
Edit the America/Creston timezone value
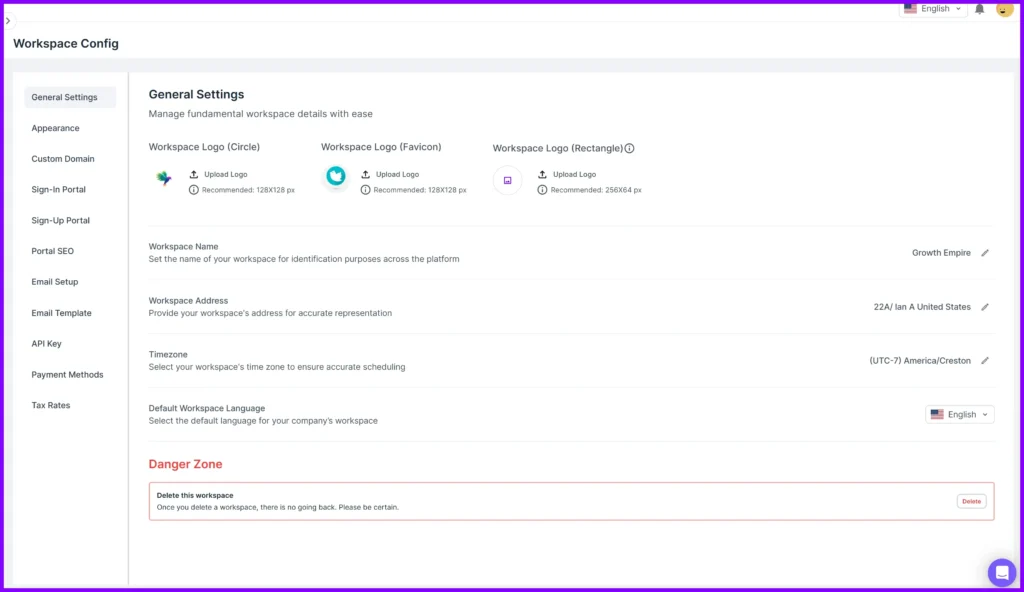pyautogui.click(x=983, y=361)
